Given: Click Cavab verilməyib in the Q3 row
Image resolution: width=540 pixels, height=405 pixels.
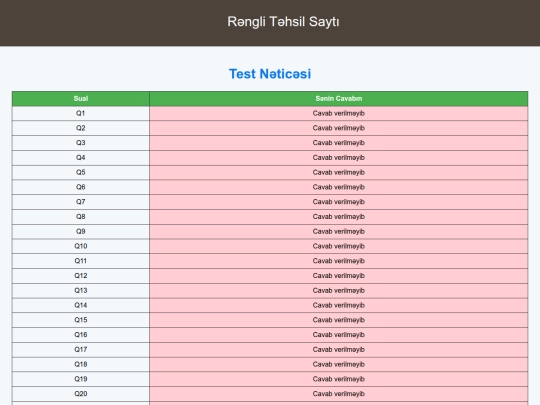Looking at the screenshot, I should (x=339, y=143).
